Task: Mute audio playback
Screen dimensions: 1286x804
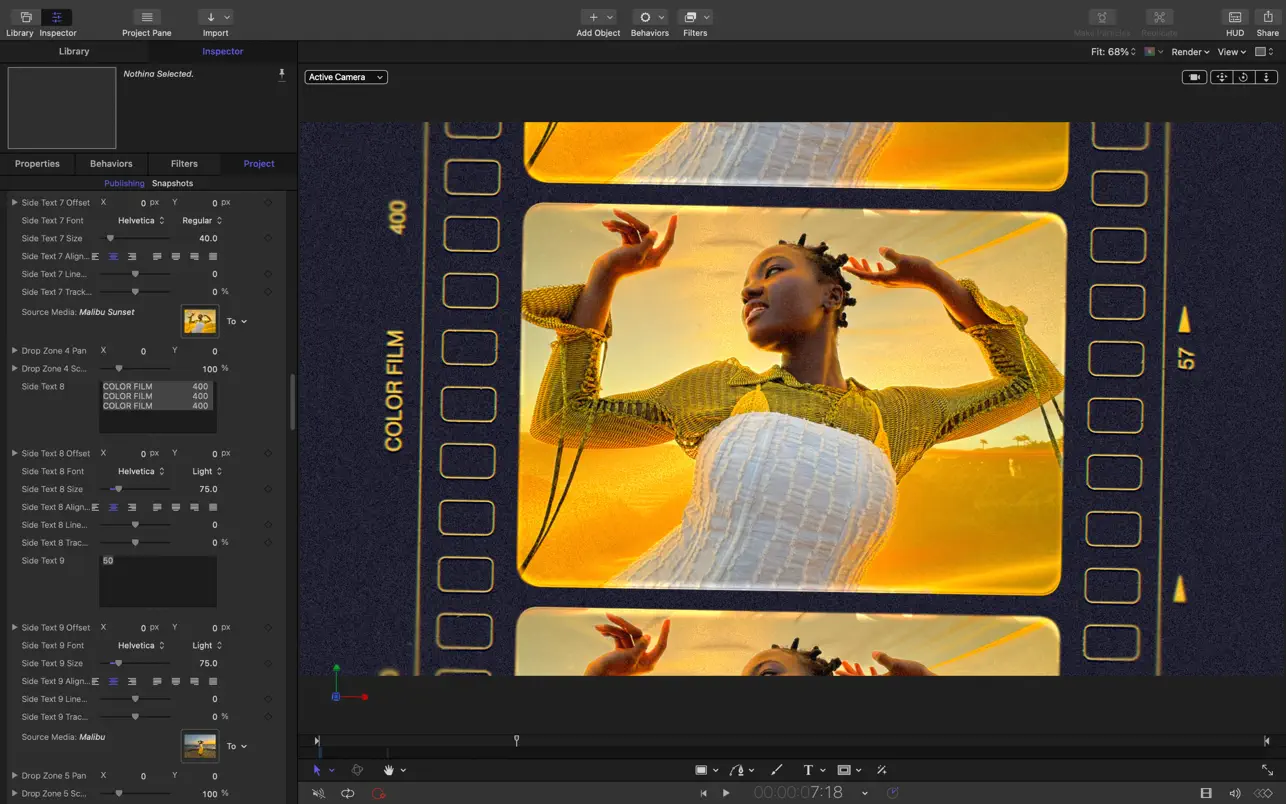Action: [x=318, y=792]
